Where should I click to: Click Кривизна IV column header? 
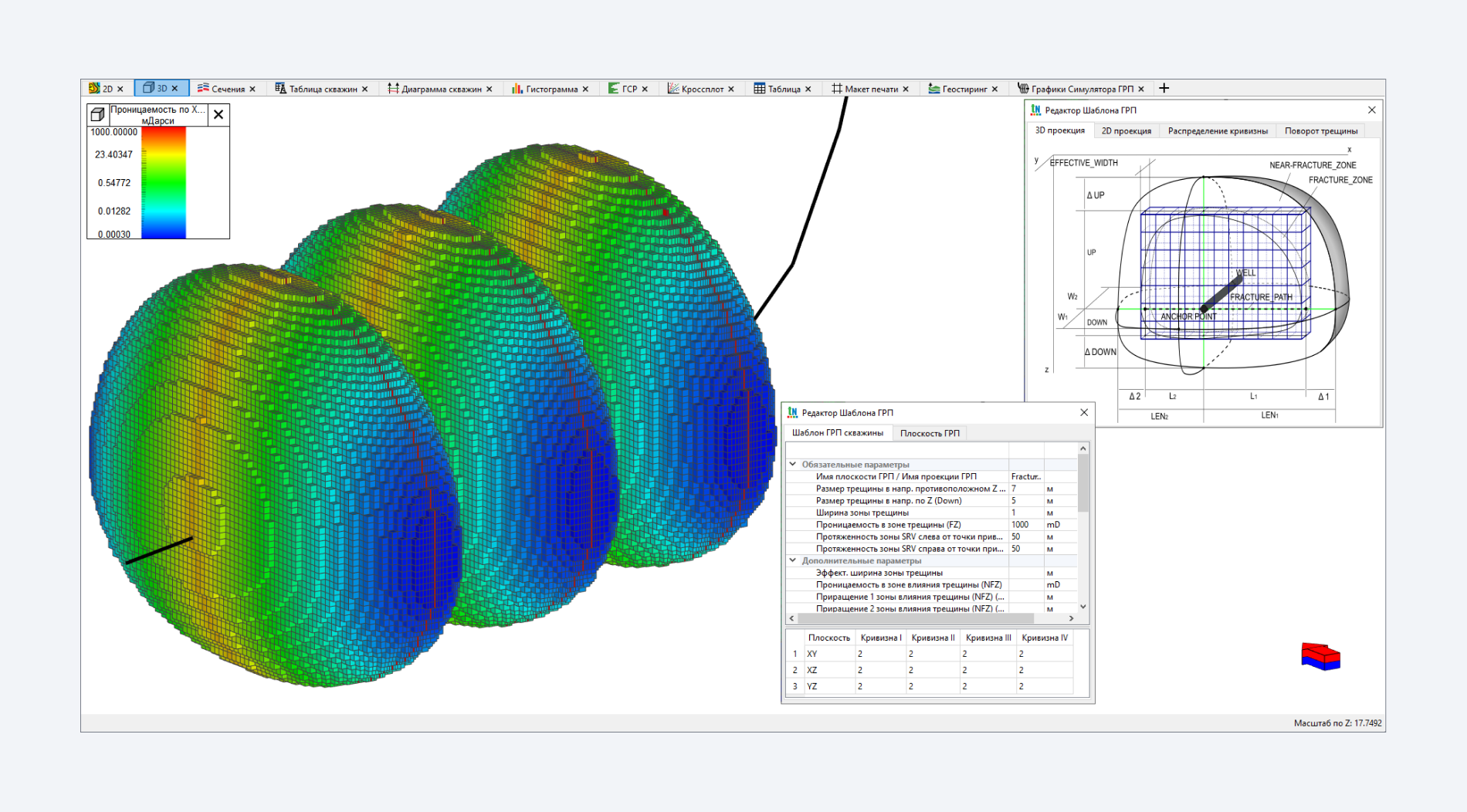[1045, 638]
